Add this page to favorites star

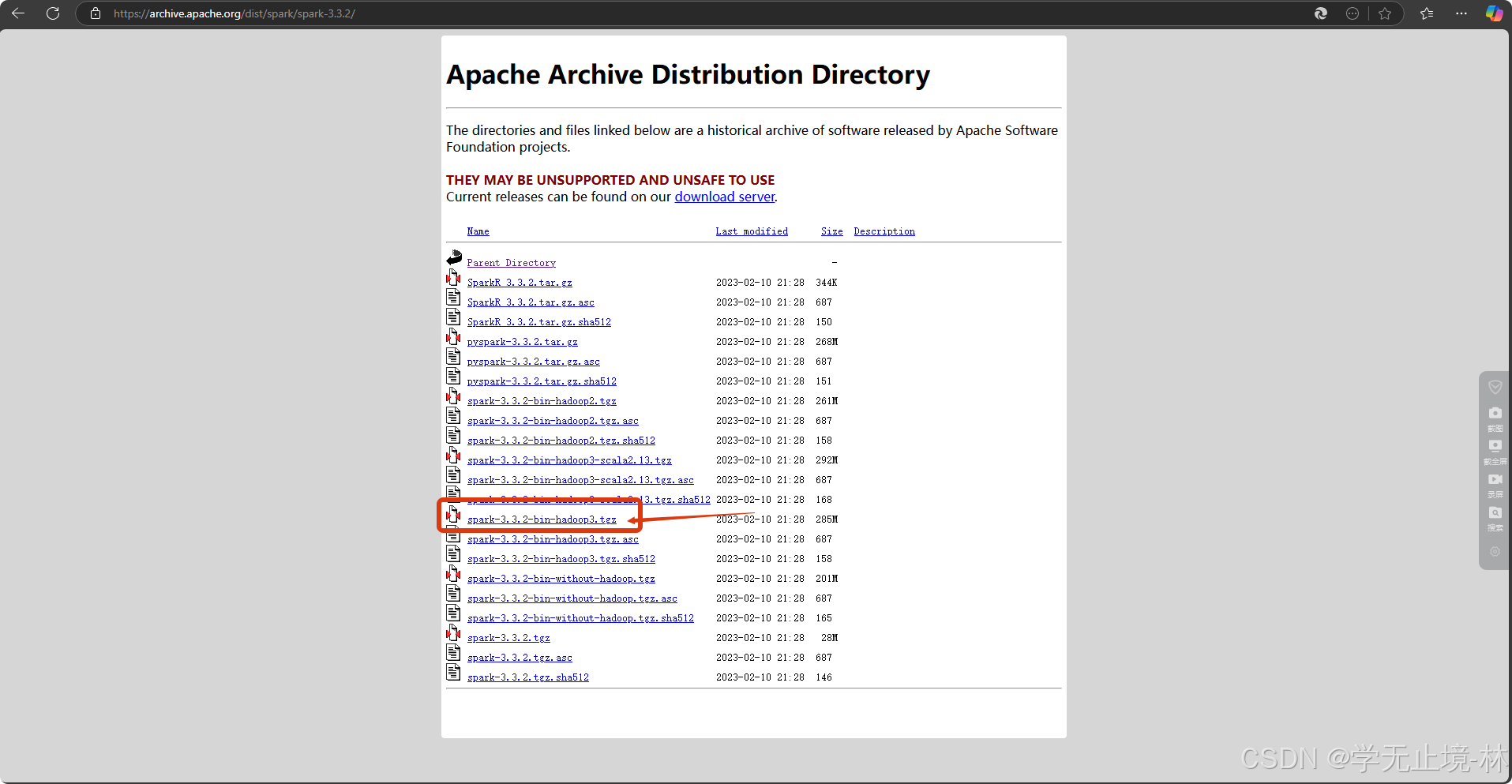(1385, 13)
